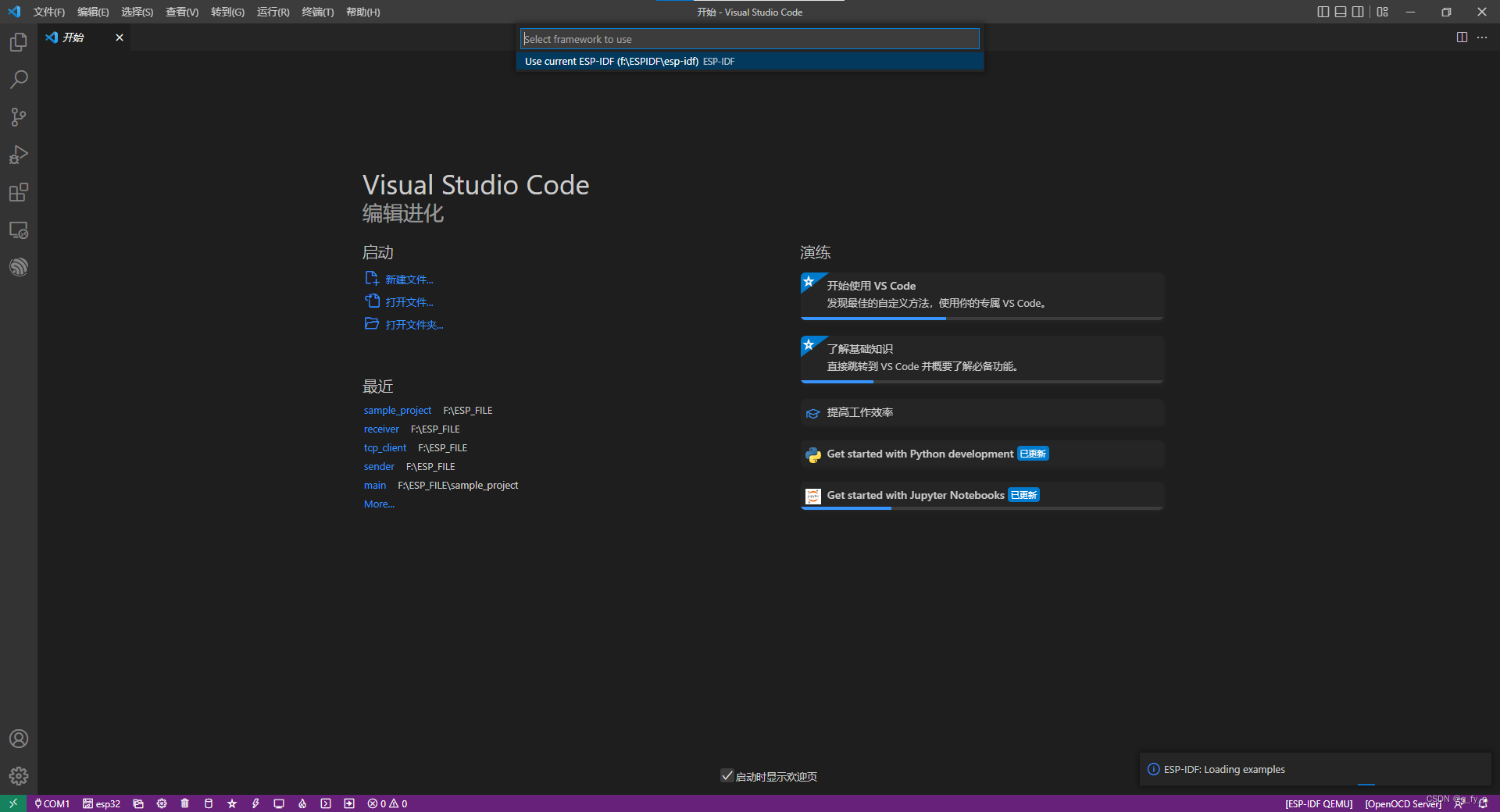The width and height of the screenshot is (1500, 812).
Task: Flash device using lightning bolt icon
Action: [255, 803]
